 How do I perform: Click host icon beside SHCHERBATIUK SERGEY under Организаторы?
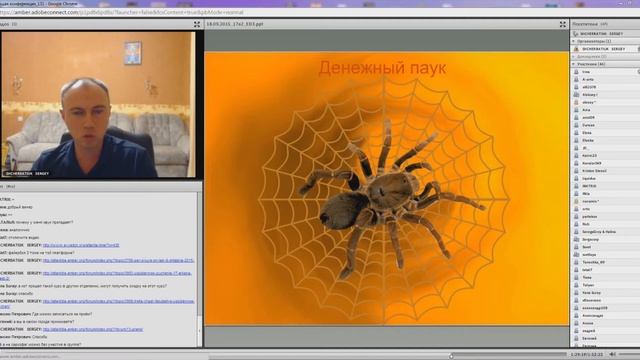pyautogui.click(x=576, y=49)
